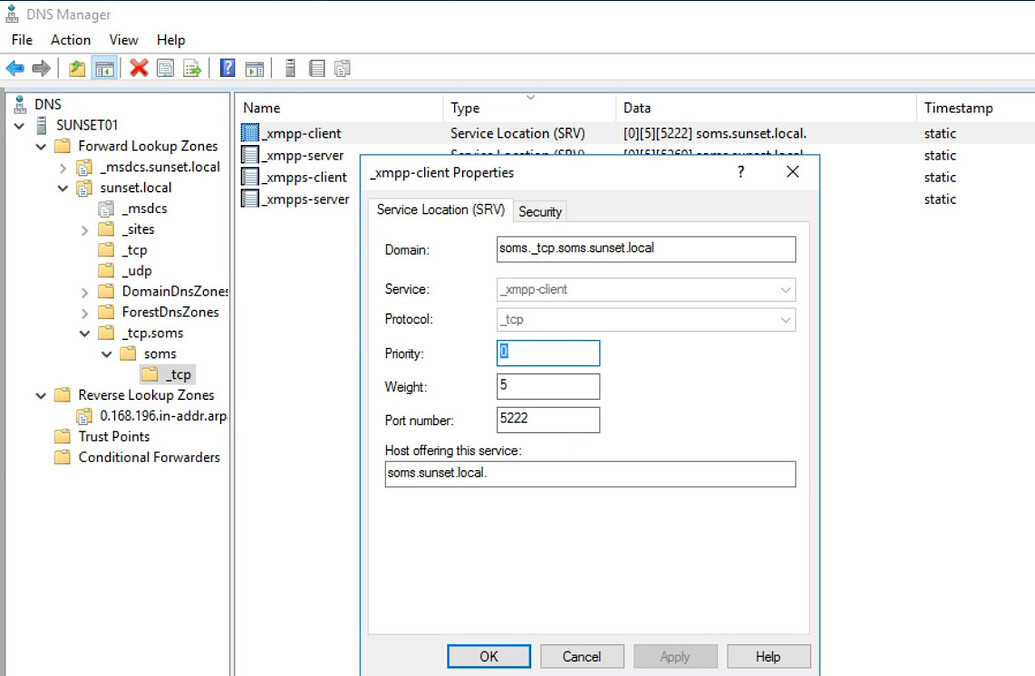Viewport: 1035px width, 676px height.
Task: Click the OK button in Properties dialog
Action: pos(489,657)
